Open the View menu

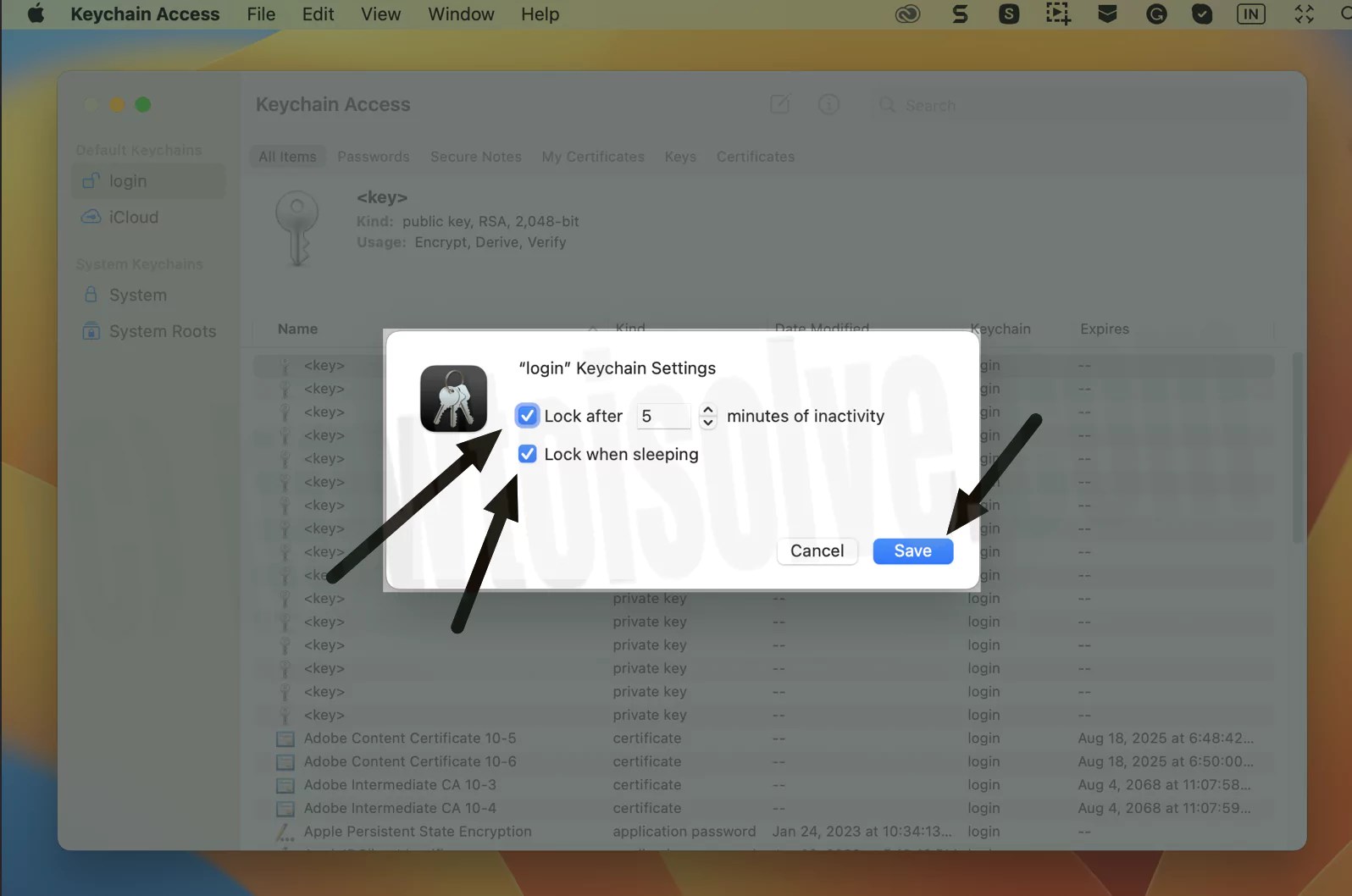click(380, 14)
